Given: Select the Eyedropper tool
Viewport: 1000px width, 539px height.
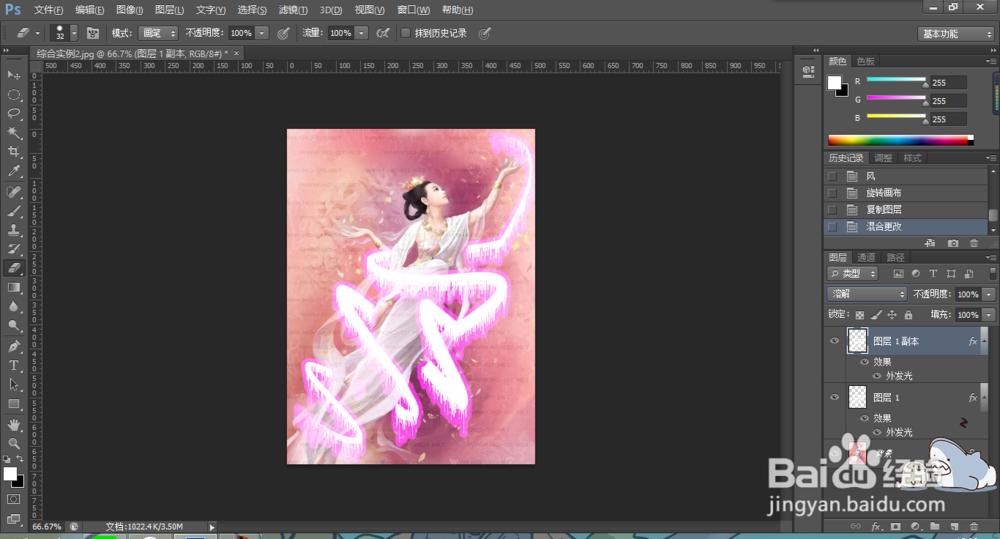Looking at the screenshot, I should (13, 171).
